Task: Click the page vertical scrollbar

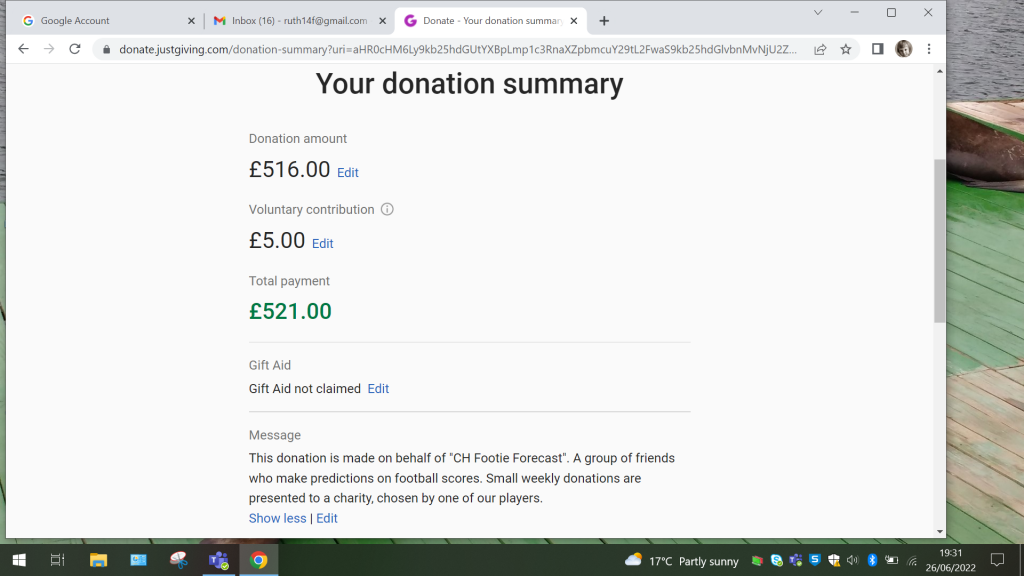Action: point(939,240)
